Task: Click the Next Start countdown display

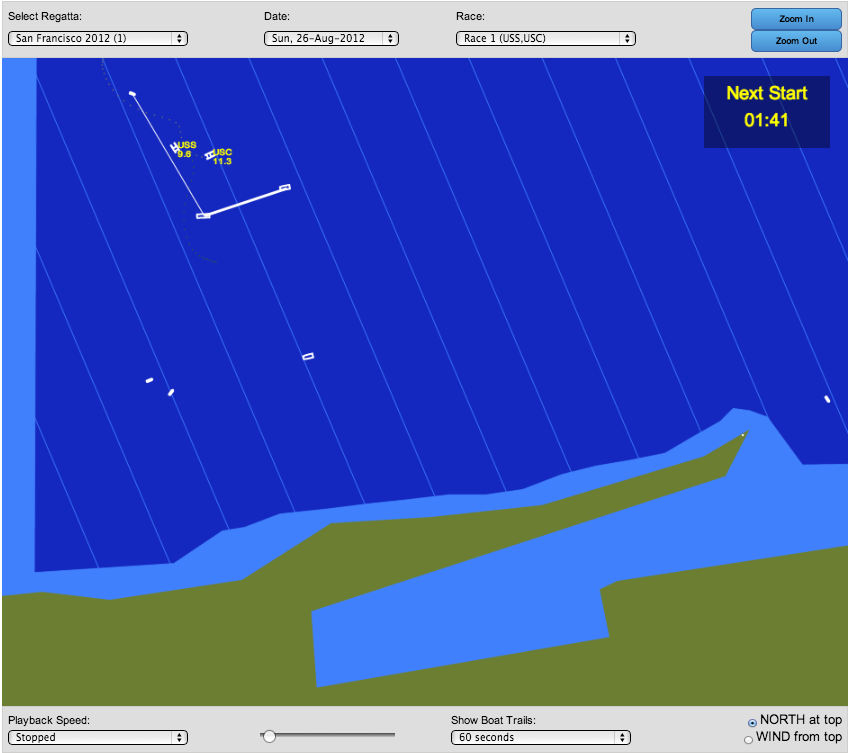Action: (766, 112)
